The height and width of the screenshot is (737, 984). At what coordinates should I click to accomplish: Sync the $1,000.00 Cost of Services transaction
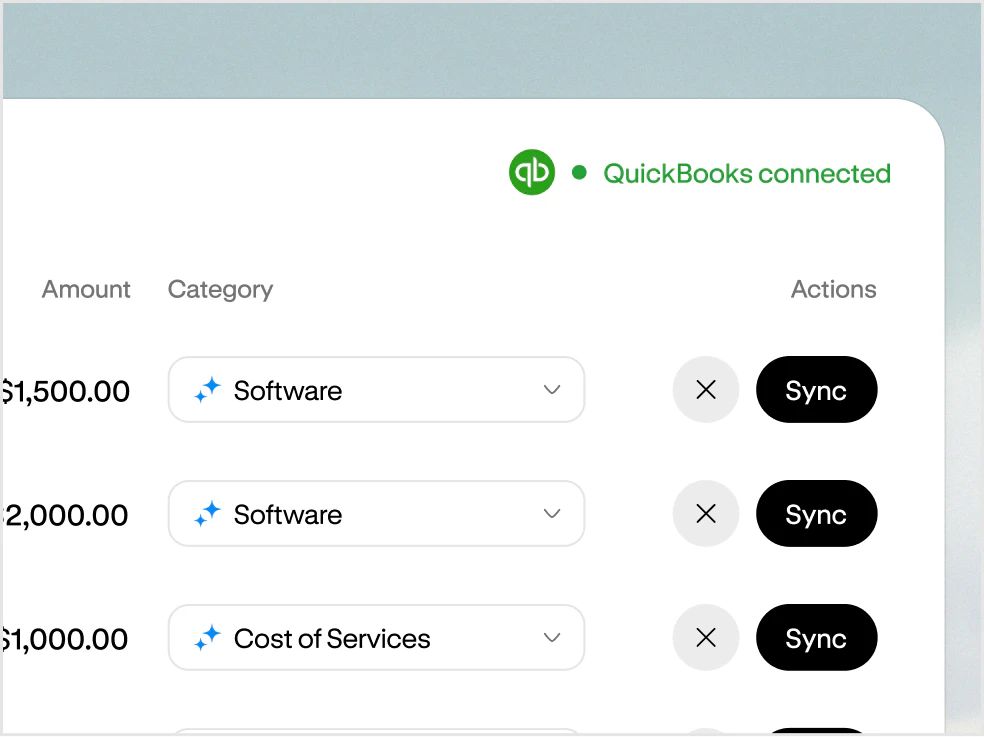click(816, 637)
